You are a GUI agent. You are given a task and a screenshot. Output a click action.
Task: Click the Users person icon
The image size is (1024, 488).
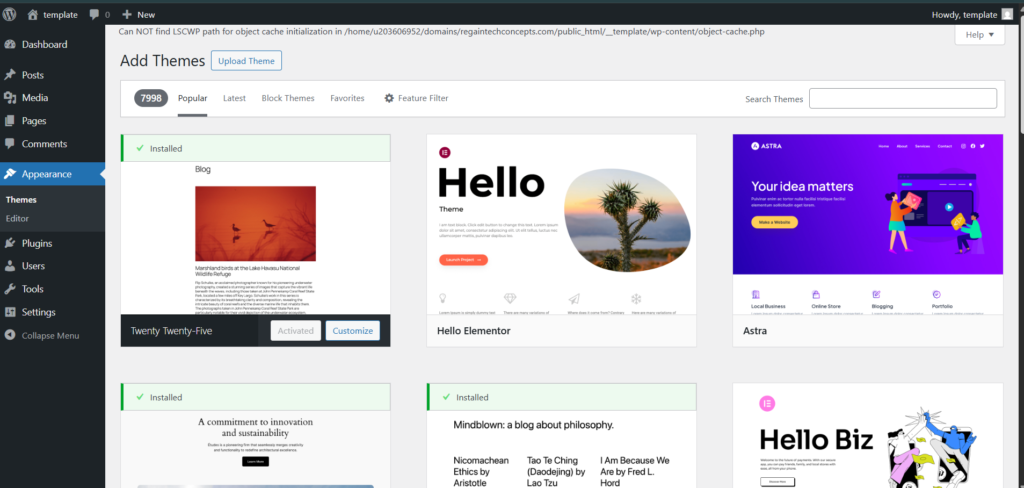10,266
